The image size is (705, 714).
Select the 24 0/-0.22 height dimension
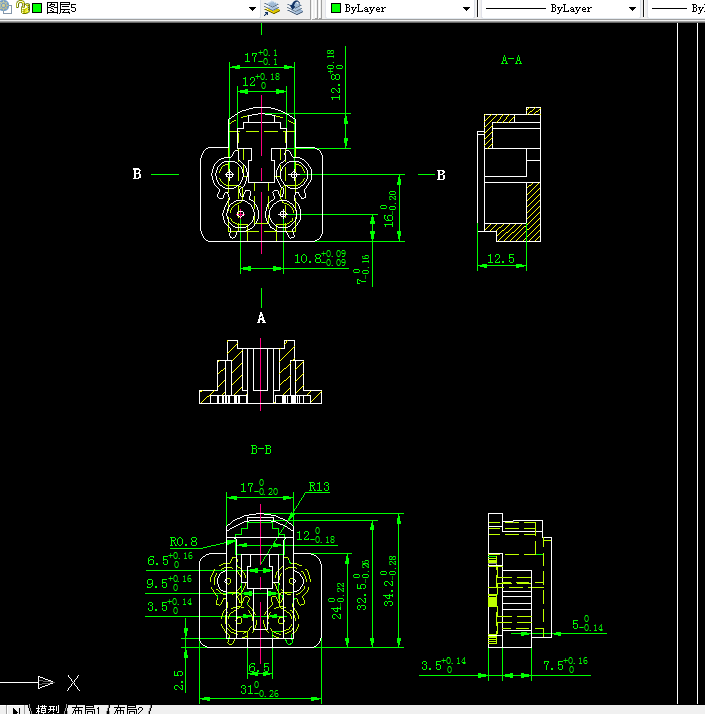coord(337,602)
